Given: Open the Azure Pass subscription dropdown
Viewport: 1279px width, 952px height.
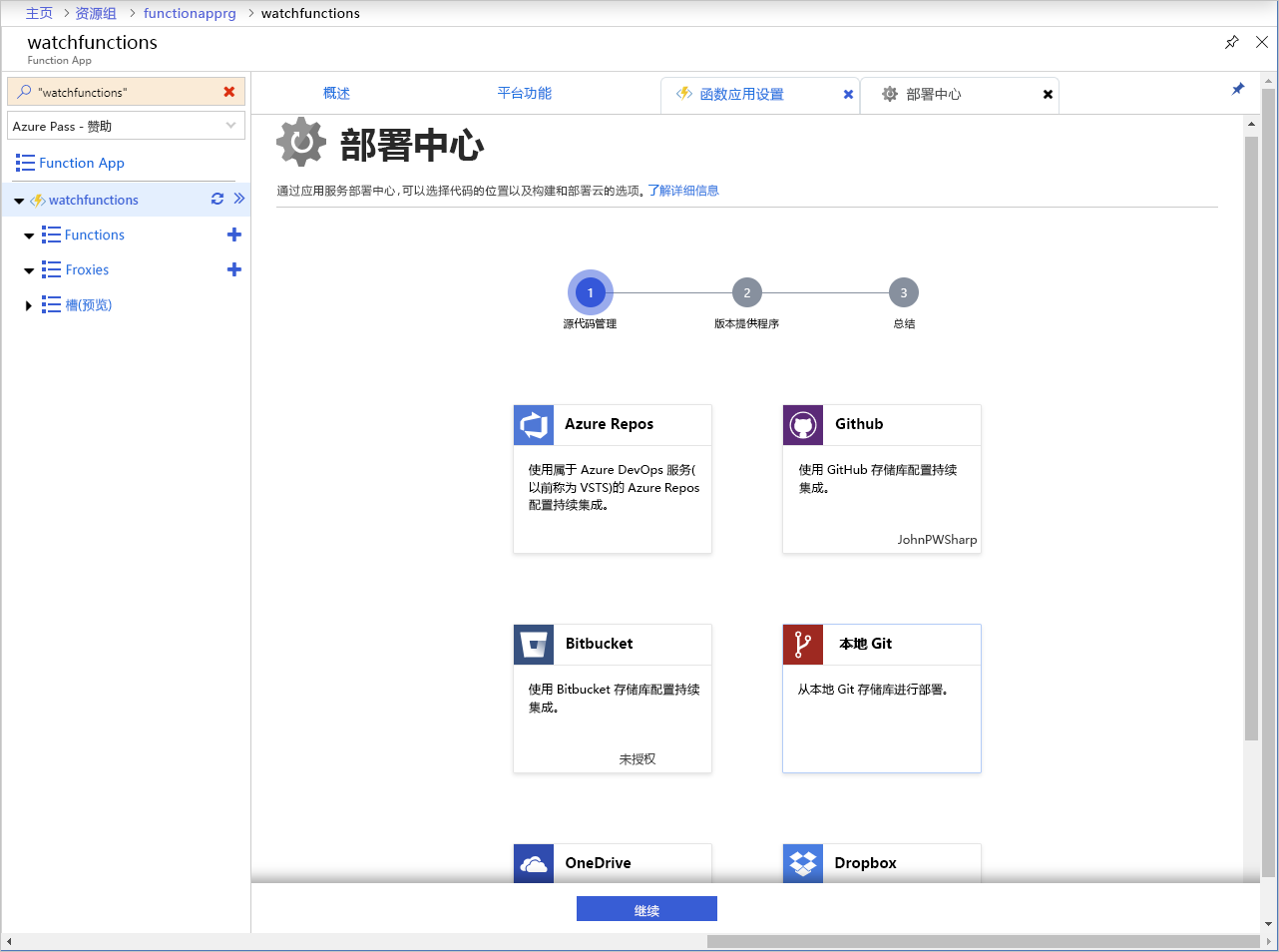Looking at the screenshot, I should pyautogui.click(x=126, y=126).
